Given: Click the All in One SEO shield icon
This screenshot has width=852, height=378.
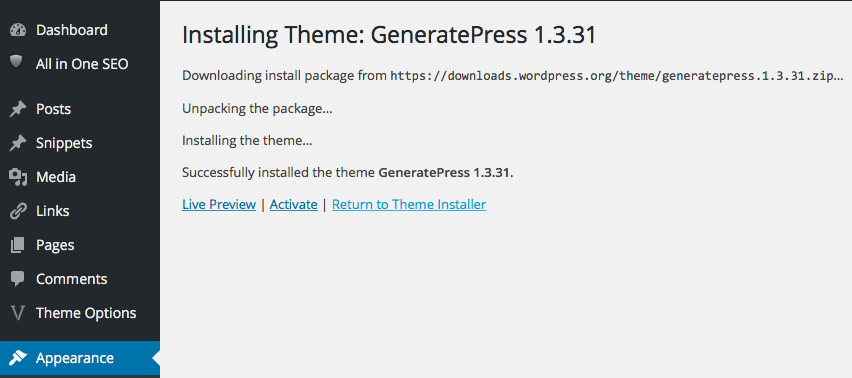Looking at the screenshot, I should click(17, 62).
